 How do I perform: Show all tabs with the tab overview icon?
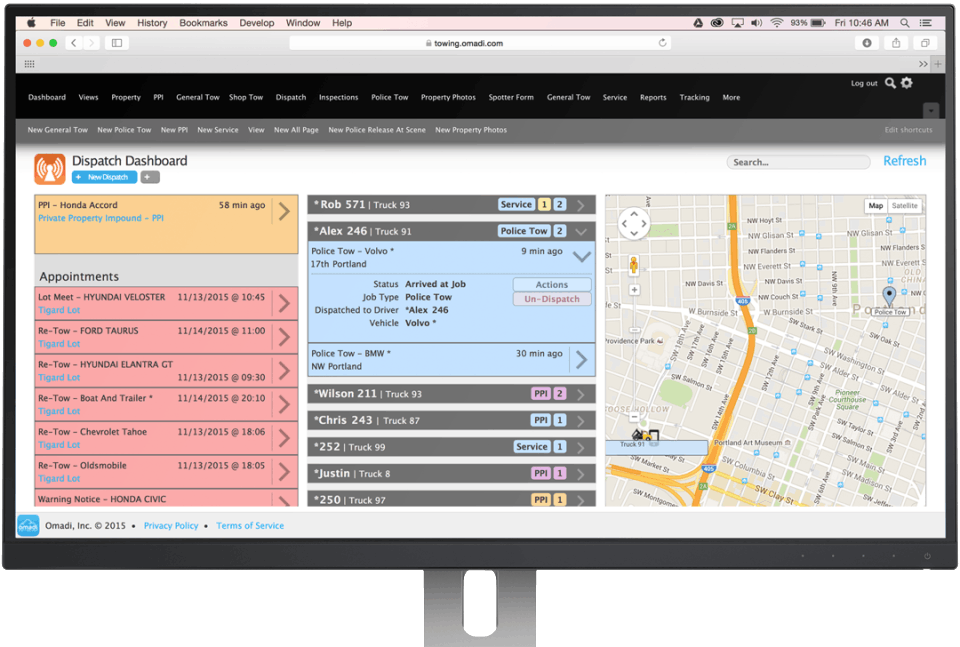[x=925, y=43]
